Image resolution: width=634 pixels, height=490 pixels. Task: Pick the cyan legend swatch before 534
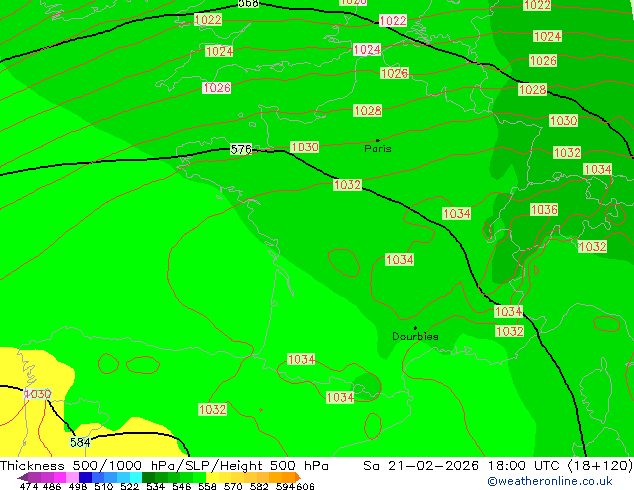[x=136, y=477]
